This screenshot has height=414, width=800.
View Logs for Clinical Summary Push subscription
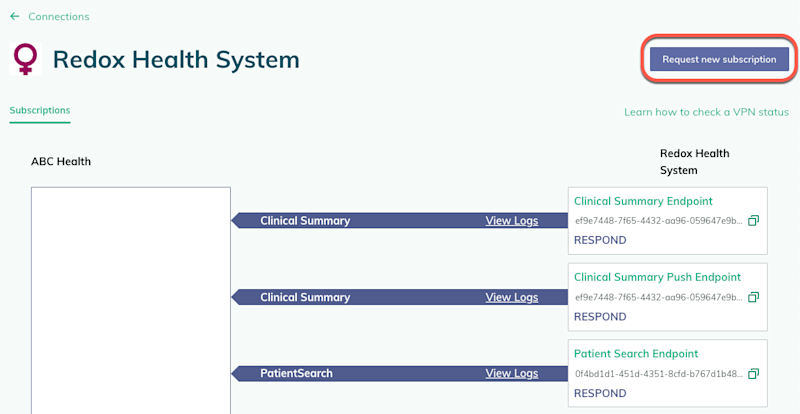tap(511, 297)
